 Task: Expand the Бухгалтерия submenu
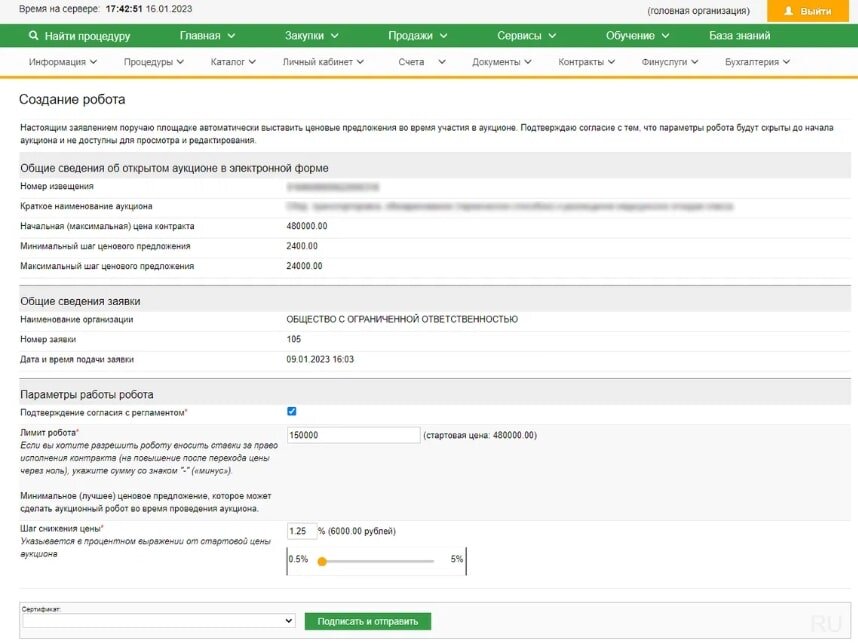click(757, 62)
